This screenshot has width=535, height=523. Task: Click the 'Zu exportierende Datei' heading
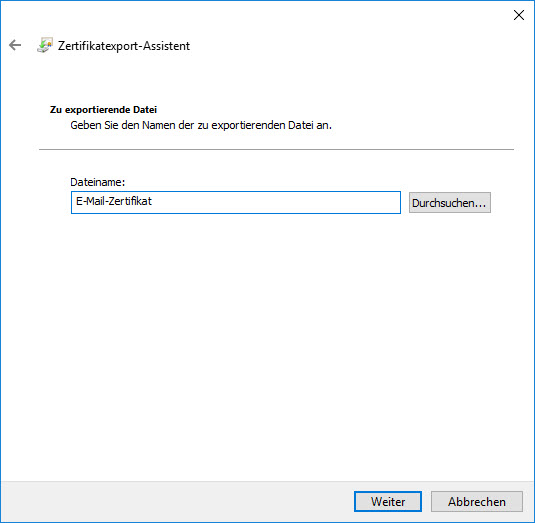103,110
